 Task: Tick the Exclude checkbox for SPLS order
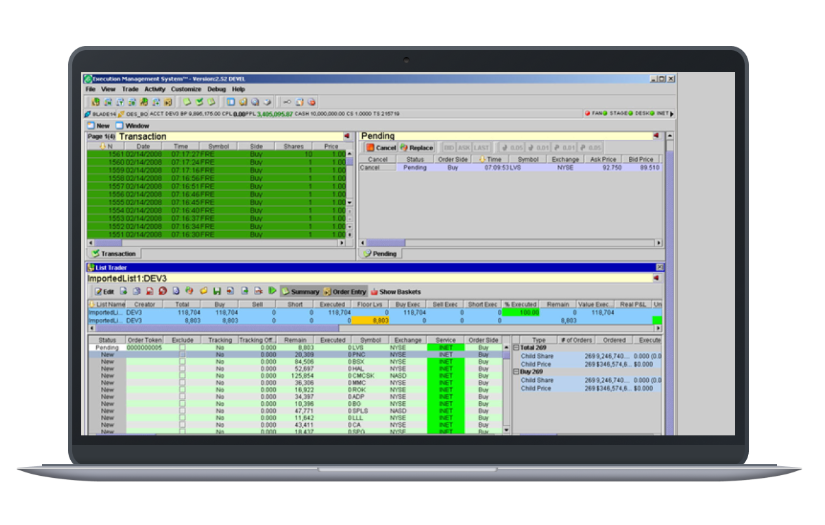click(182, 411)
